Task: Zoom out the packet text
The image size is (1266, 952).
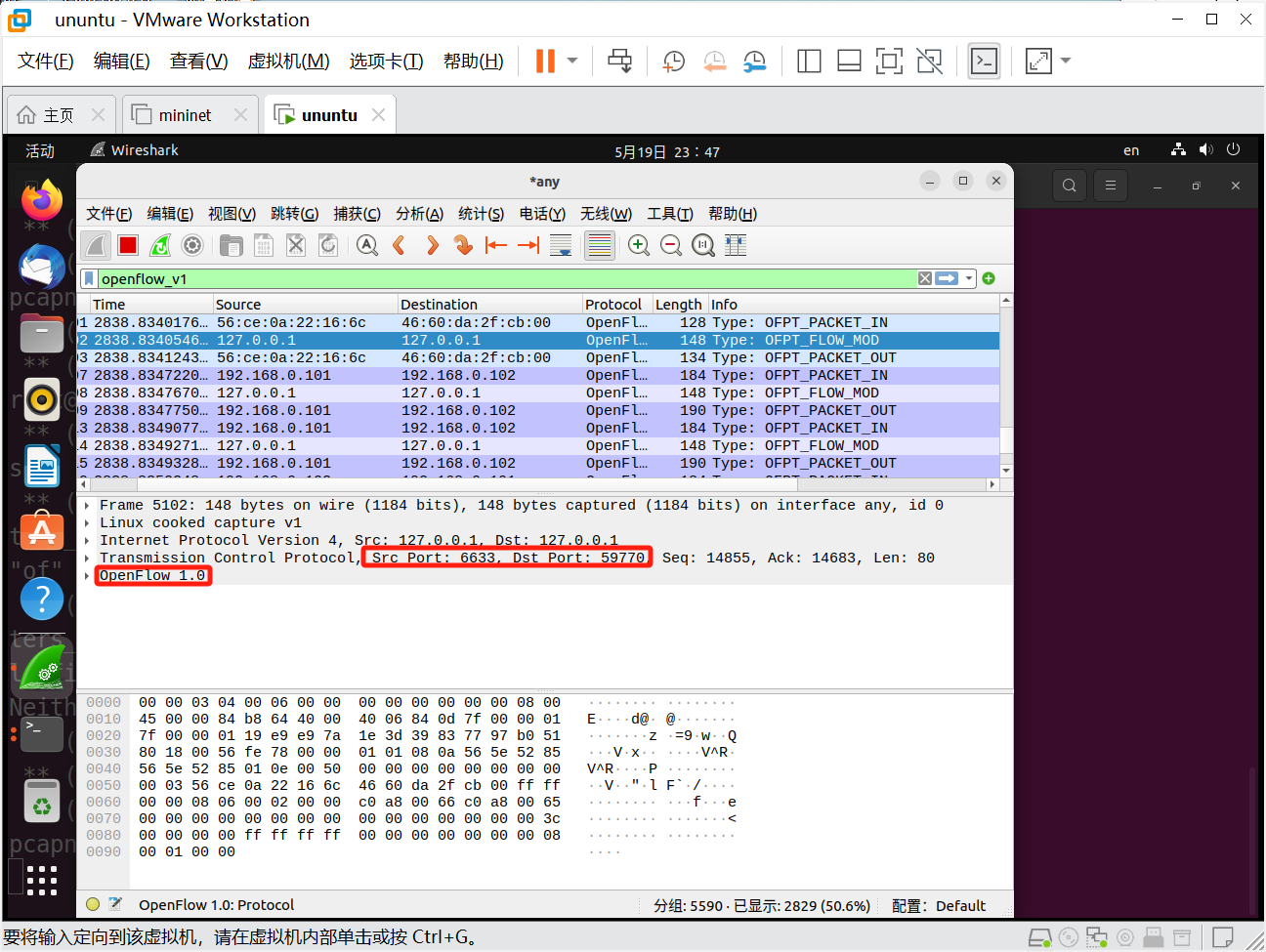Action: point(671,245)
